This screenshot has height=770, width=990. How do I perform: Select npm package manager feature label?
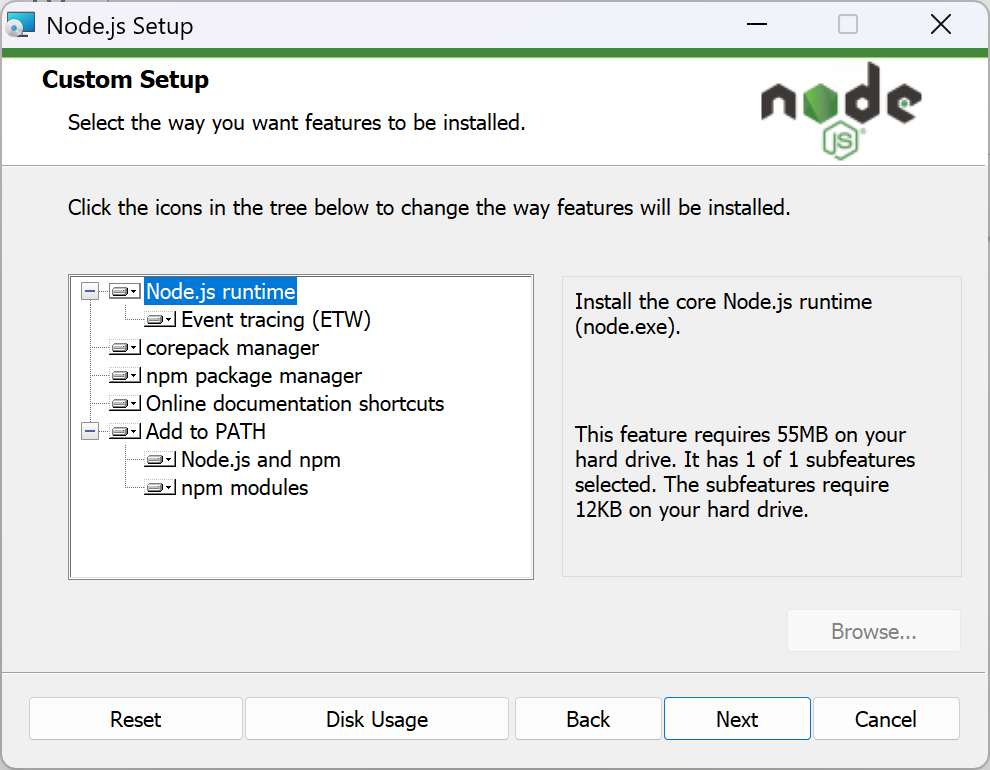254,376
